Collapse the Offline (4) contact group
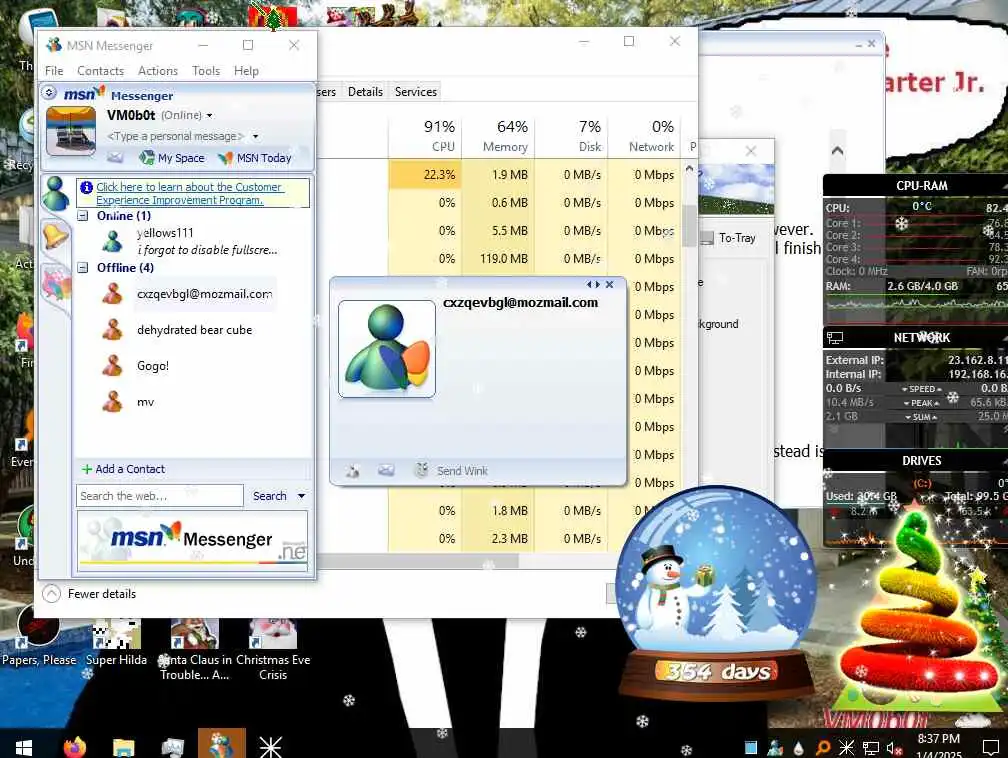Screen dimensions: 1008x758 click(83, 267)
